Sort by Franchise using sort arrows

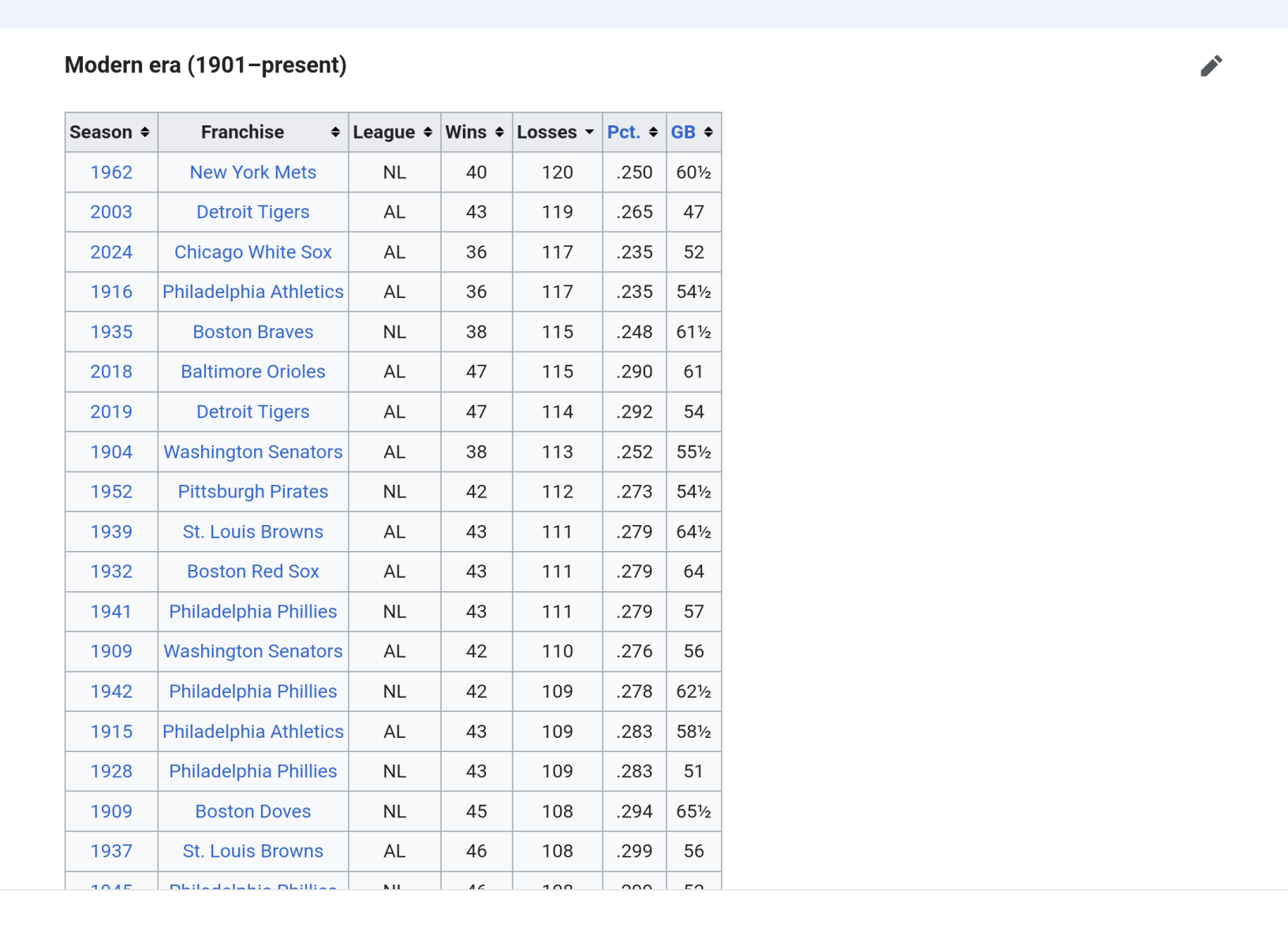click(335, 132)
